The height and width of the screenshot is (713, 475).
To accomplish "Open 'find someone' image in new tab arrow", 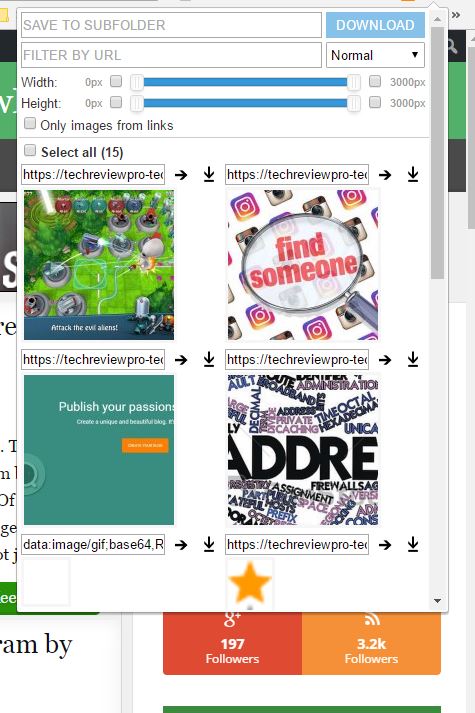I will coord(385,175).
